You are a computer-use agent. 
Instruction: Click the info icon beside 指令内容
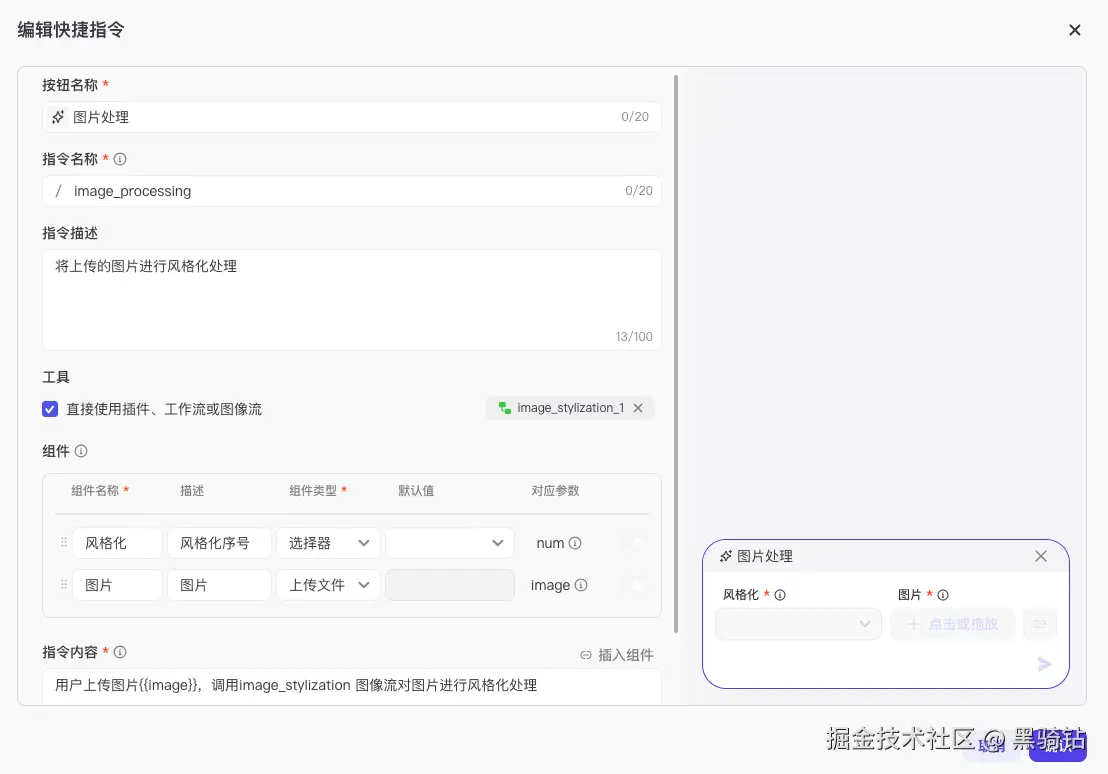coord(120,652)
